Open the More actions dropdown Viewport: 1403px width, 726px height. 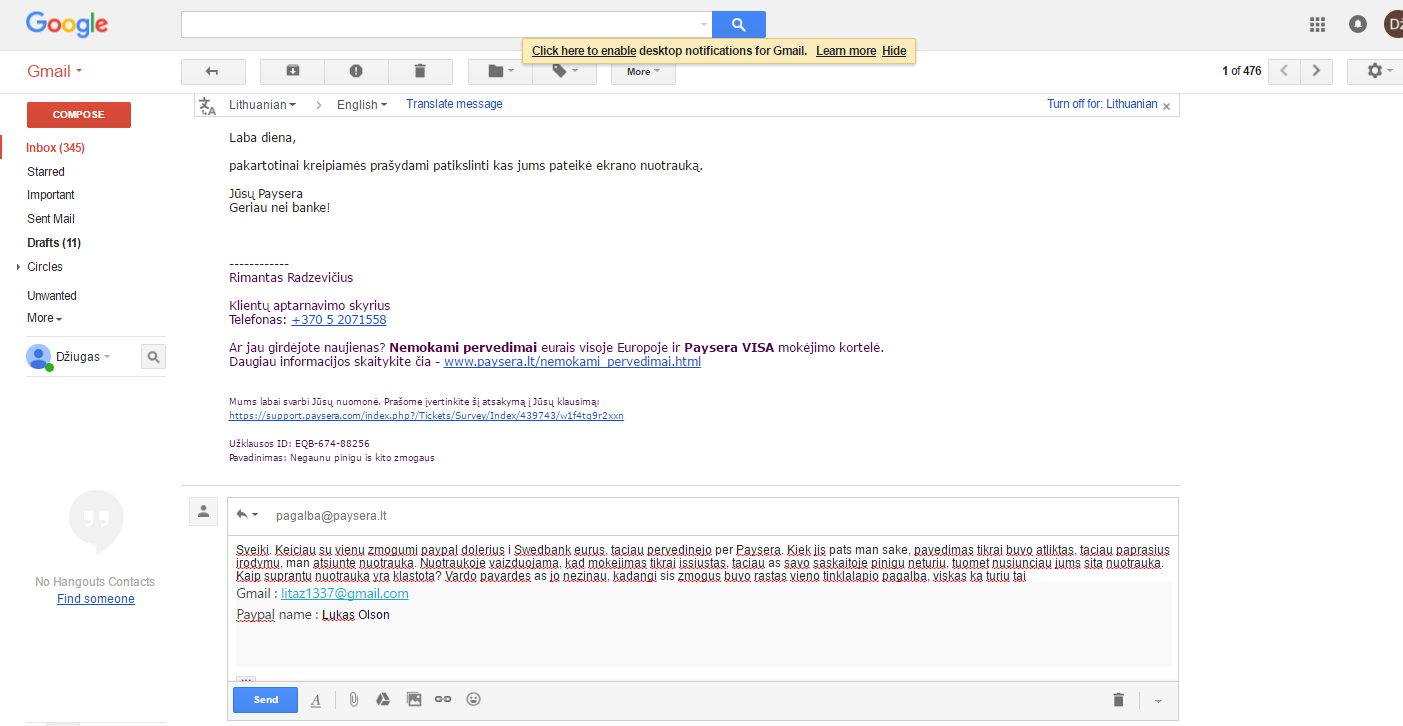coord(643,71)
